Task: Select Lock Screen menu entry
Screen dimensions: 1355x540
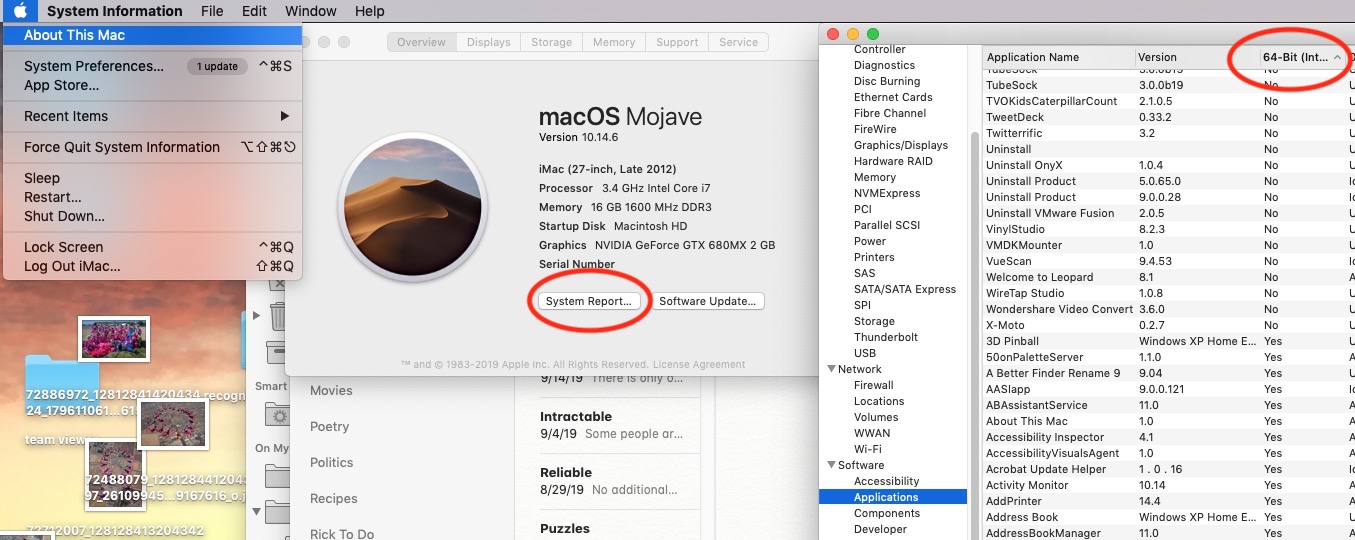Action: pos(151,247)
